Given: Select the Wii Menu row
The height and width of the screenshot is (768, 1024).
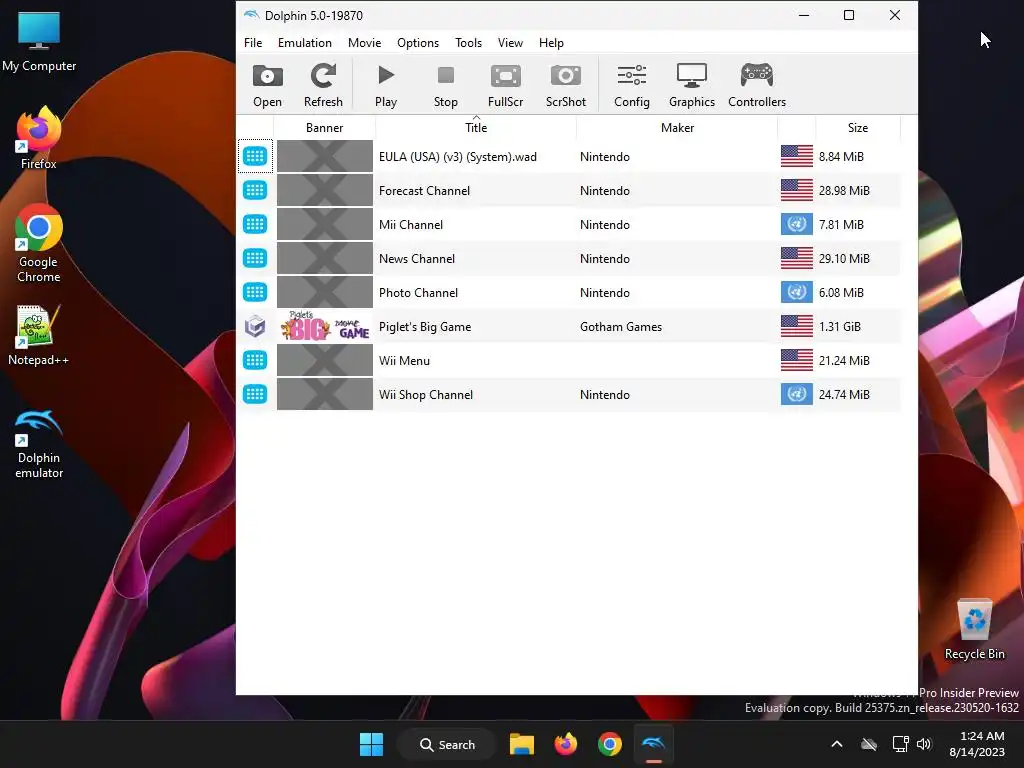Looking at the screenshot, I should (x=569, y=360).
